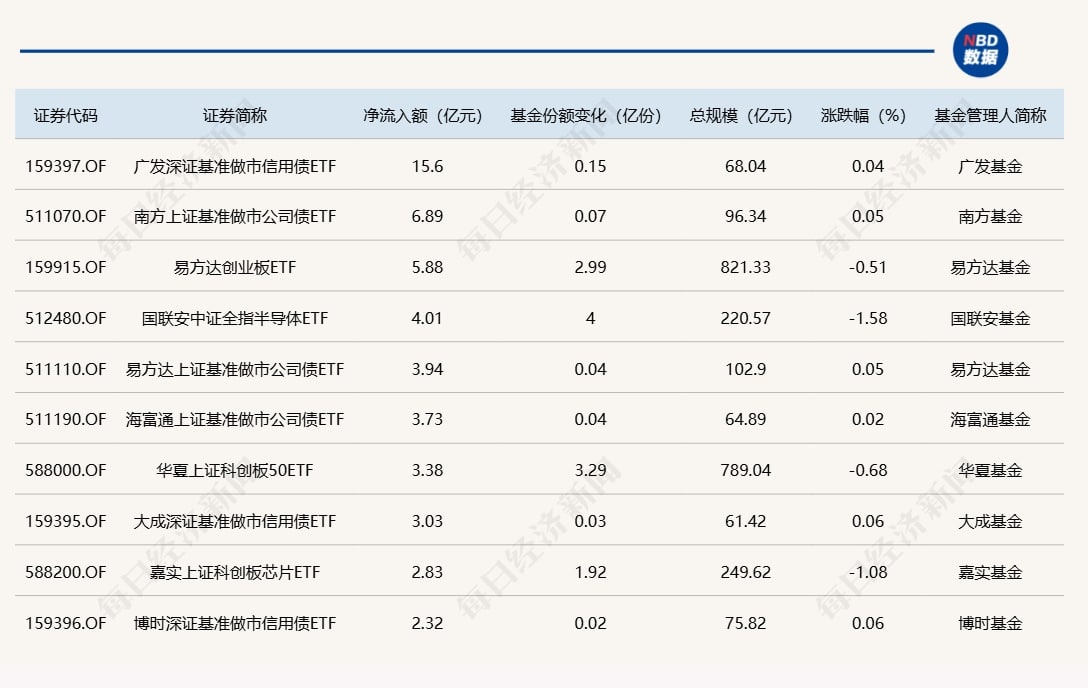Select the 基金管理人简称 column header
Screen dimensions: 1088x688
click(989, 115)
